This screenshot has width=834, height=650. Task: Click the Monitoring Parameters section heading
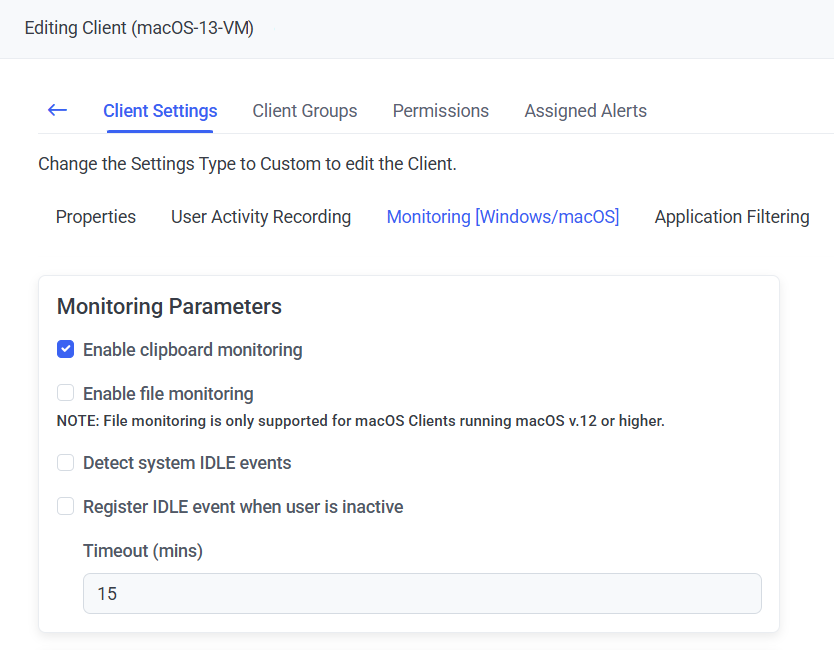click(169, 306)
